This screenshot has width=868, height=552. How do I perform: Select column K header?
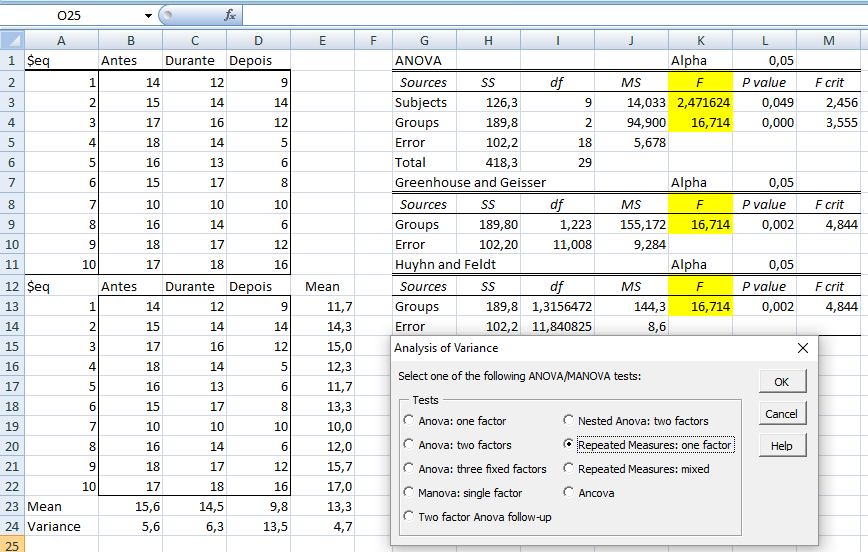coord(701,40)
